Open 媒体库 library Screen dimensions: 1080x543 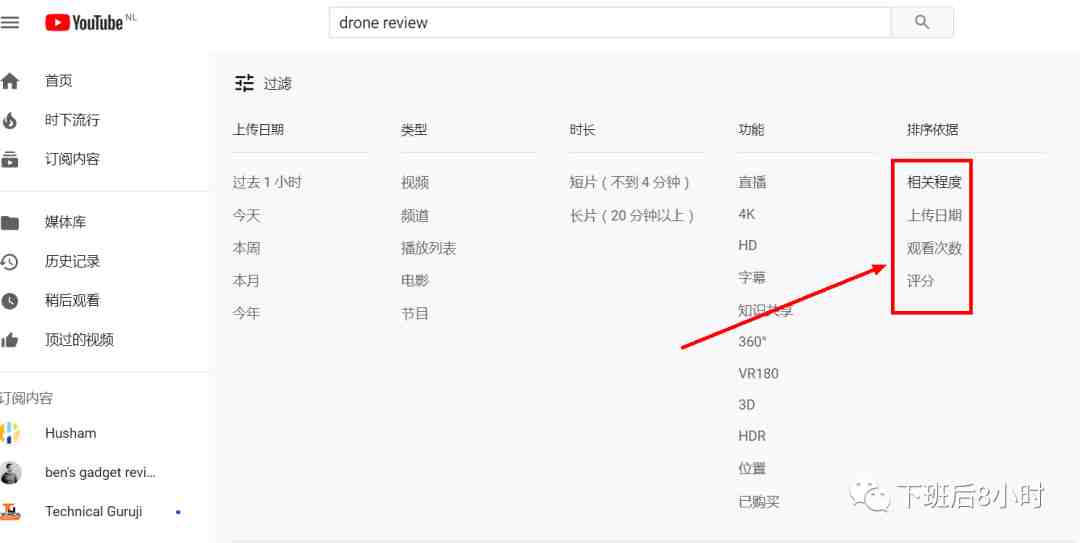coord(65,223)
